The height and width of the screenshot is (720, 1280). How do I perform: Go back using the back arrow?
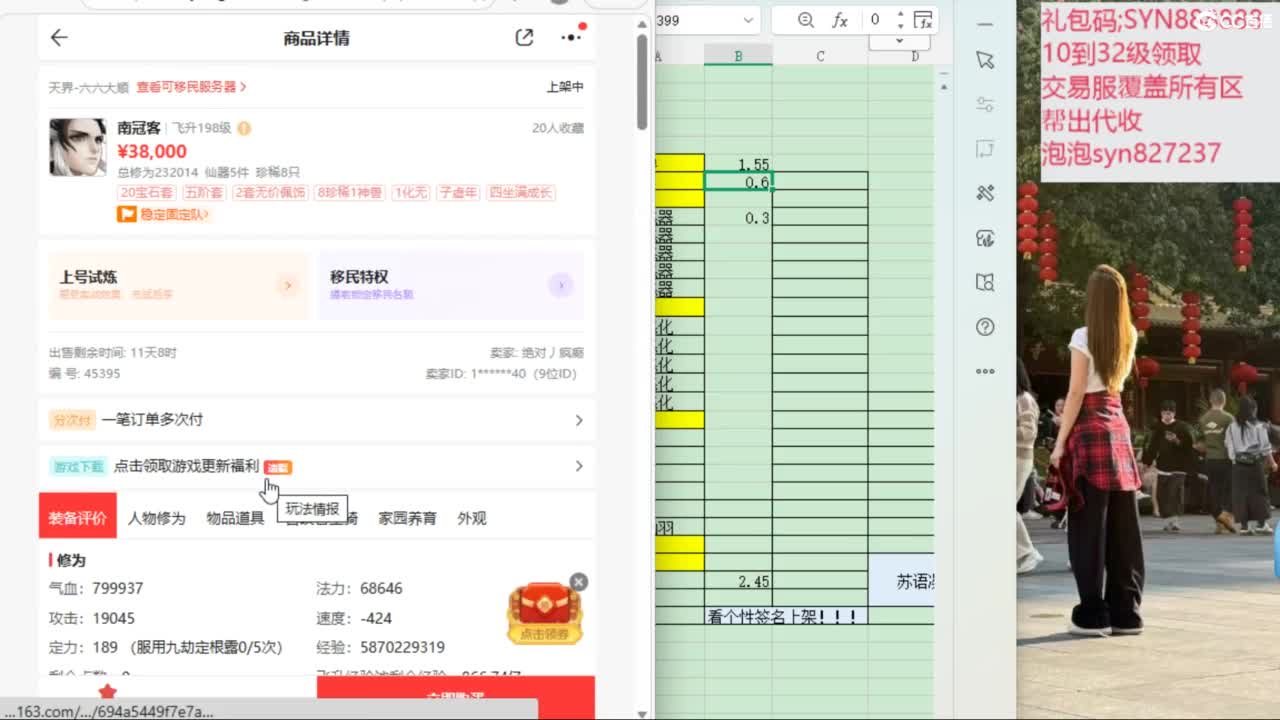[x=59, y=38]
